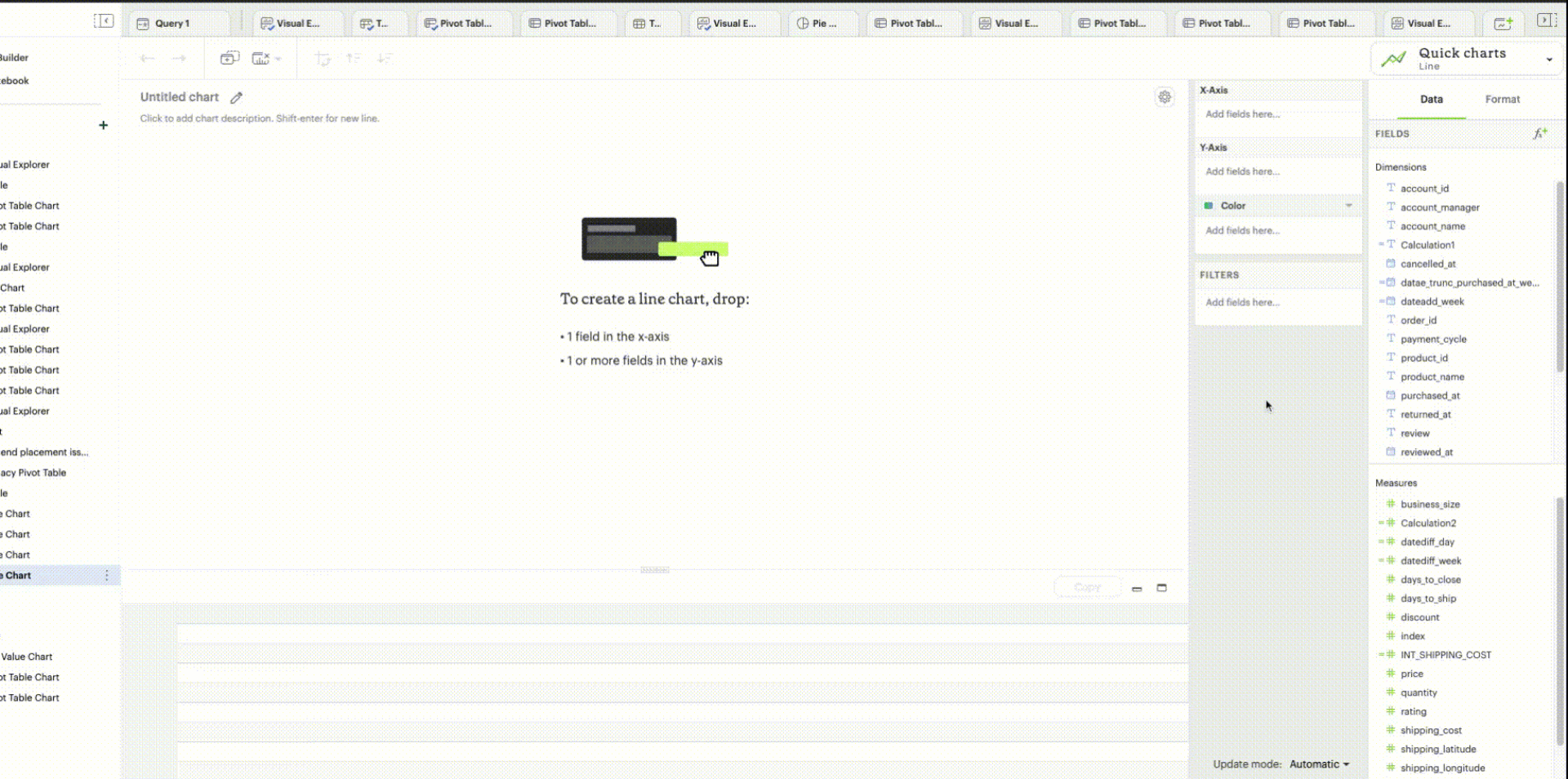Open the Quick charts type dropdown
The image size is (1568, 779).
(x=1548, y=59)
